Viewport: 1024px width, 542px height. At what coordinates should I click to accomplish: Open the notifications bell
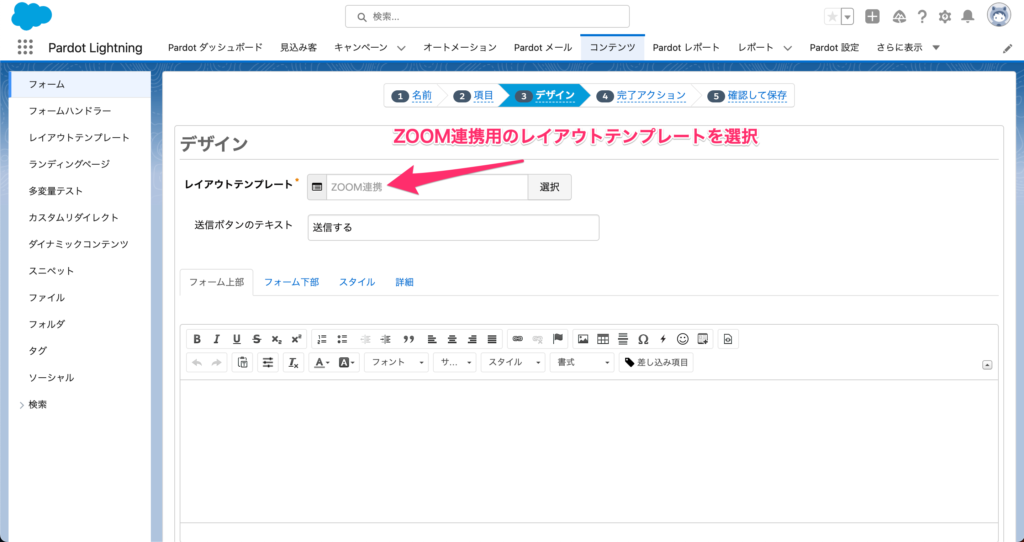[x=967, y=16]
